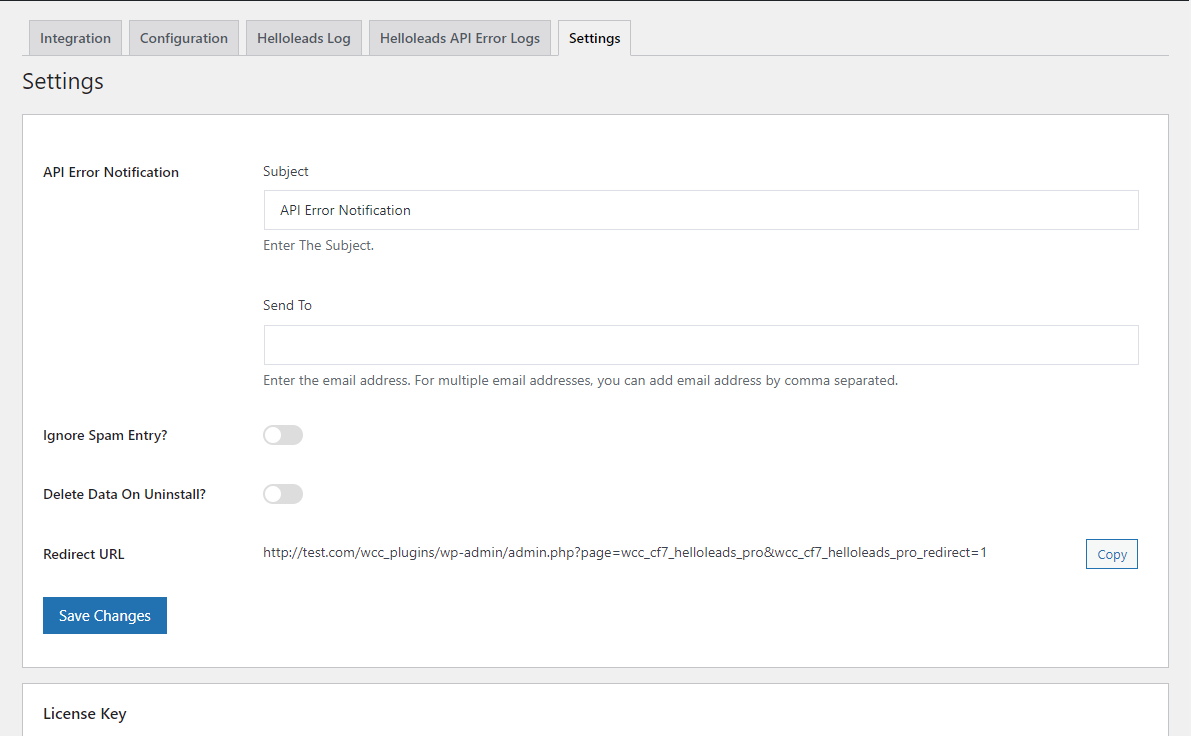Screen dimensions: 1191x736
Task: Click the 'Enter The Subject.' hint text
Action: click(318, 245)
